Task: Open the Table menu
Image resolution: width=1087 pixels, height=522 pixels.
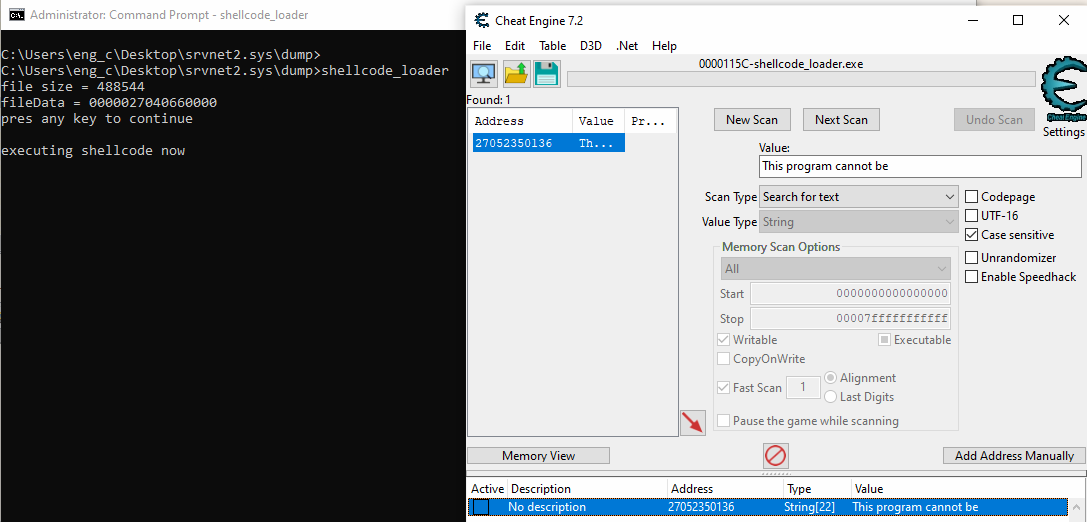Action: point(553,46)
